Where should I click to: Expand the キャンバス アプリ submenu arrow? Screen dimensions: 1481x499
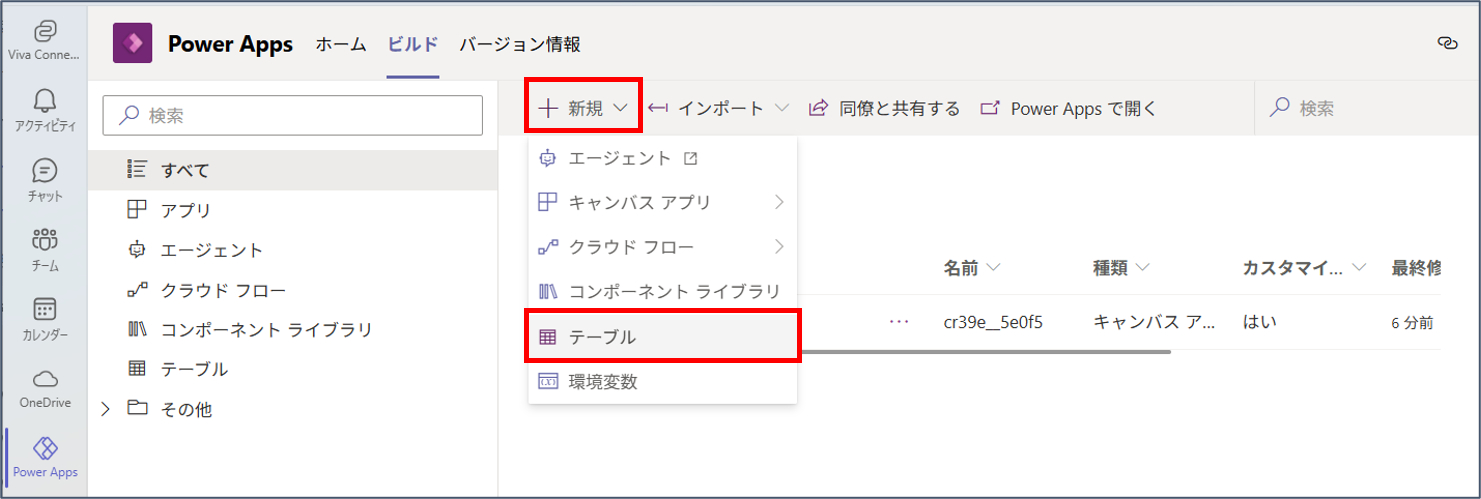coord(779,203)
